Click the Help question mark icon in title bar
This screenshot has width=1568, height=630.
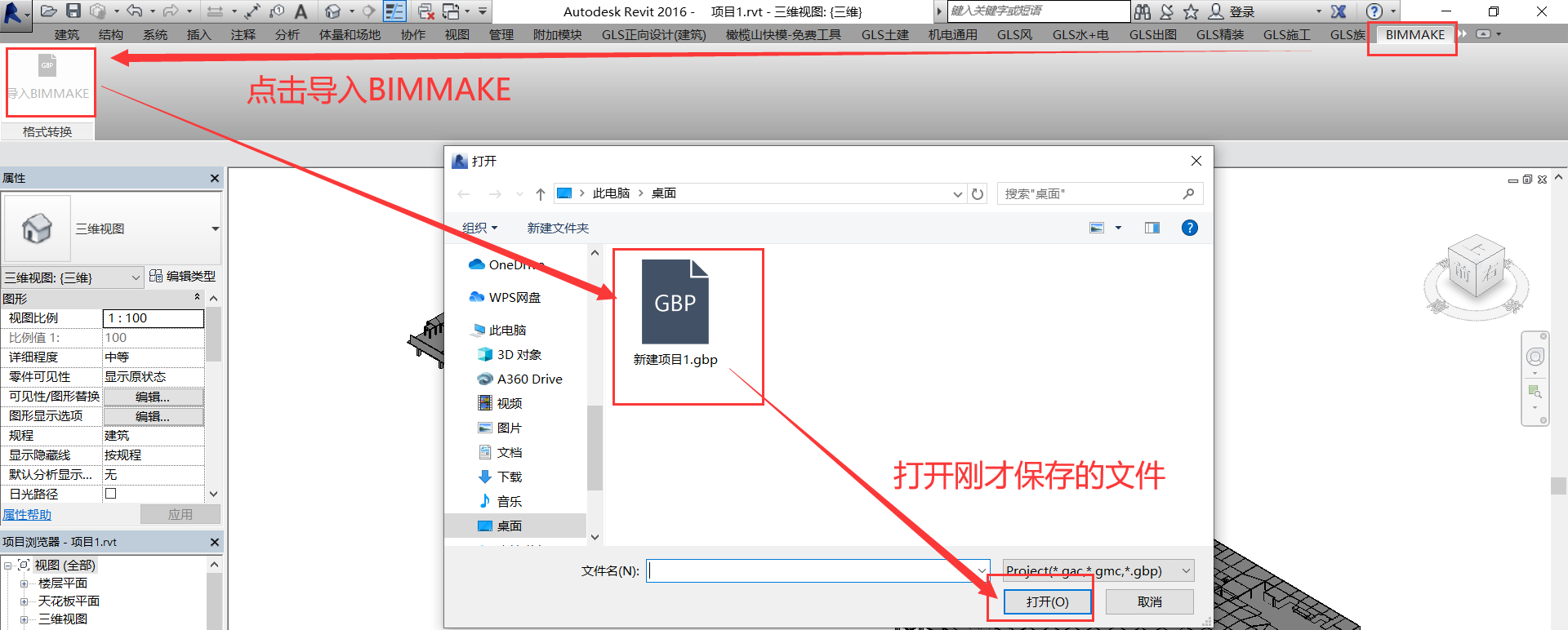(x=1374, y=11)
